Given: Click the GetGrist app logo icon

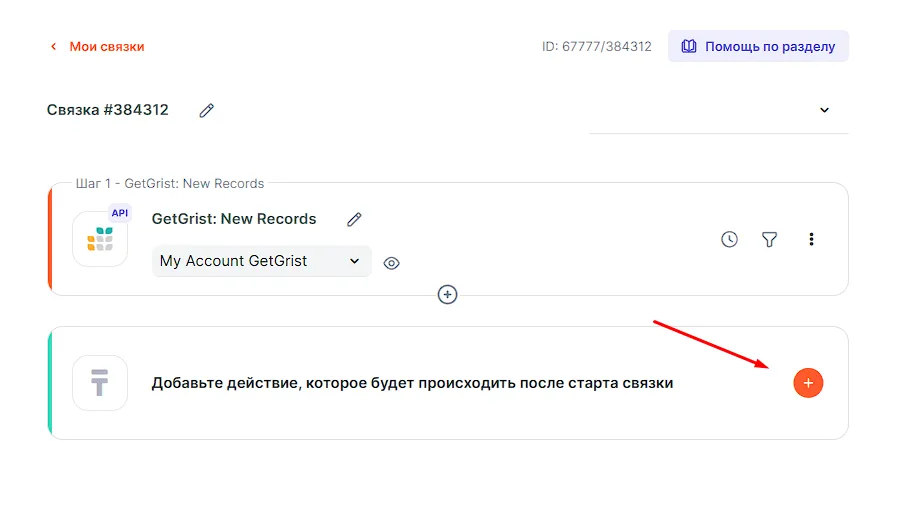Looking at the screenshot, I should pyautogui.click(x=100, y=240).
